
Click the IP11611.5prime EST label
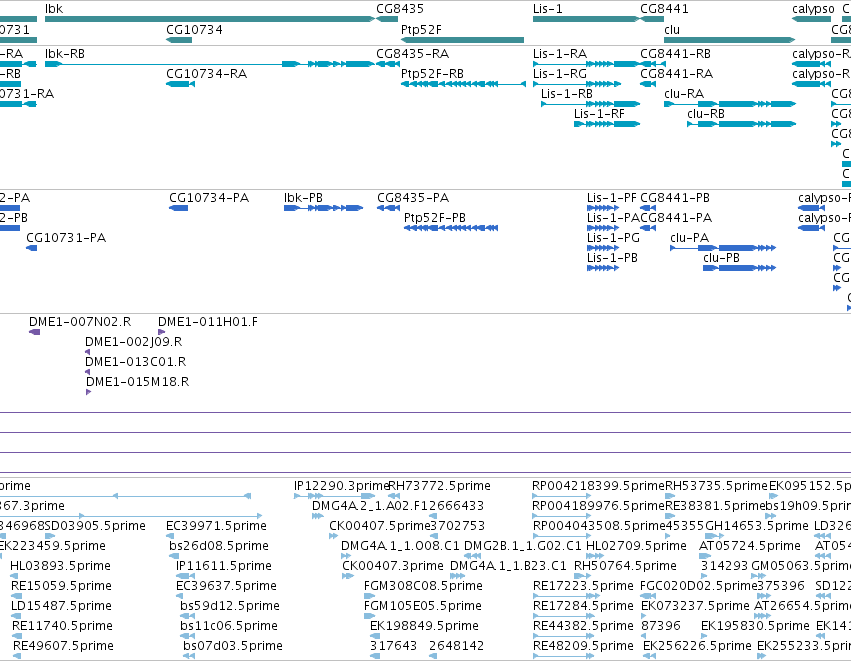pyautogui.click(x=224, y=567)
